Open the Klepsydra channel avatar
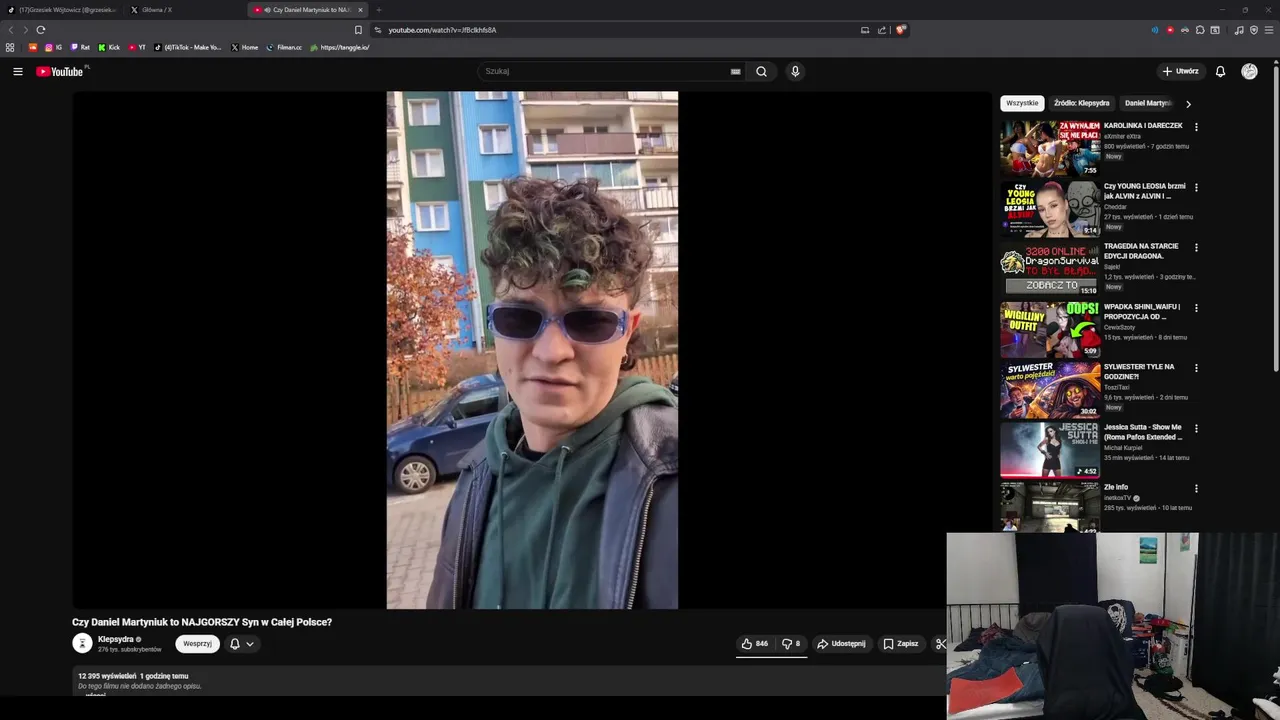1280x720 pixels. 82,644
